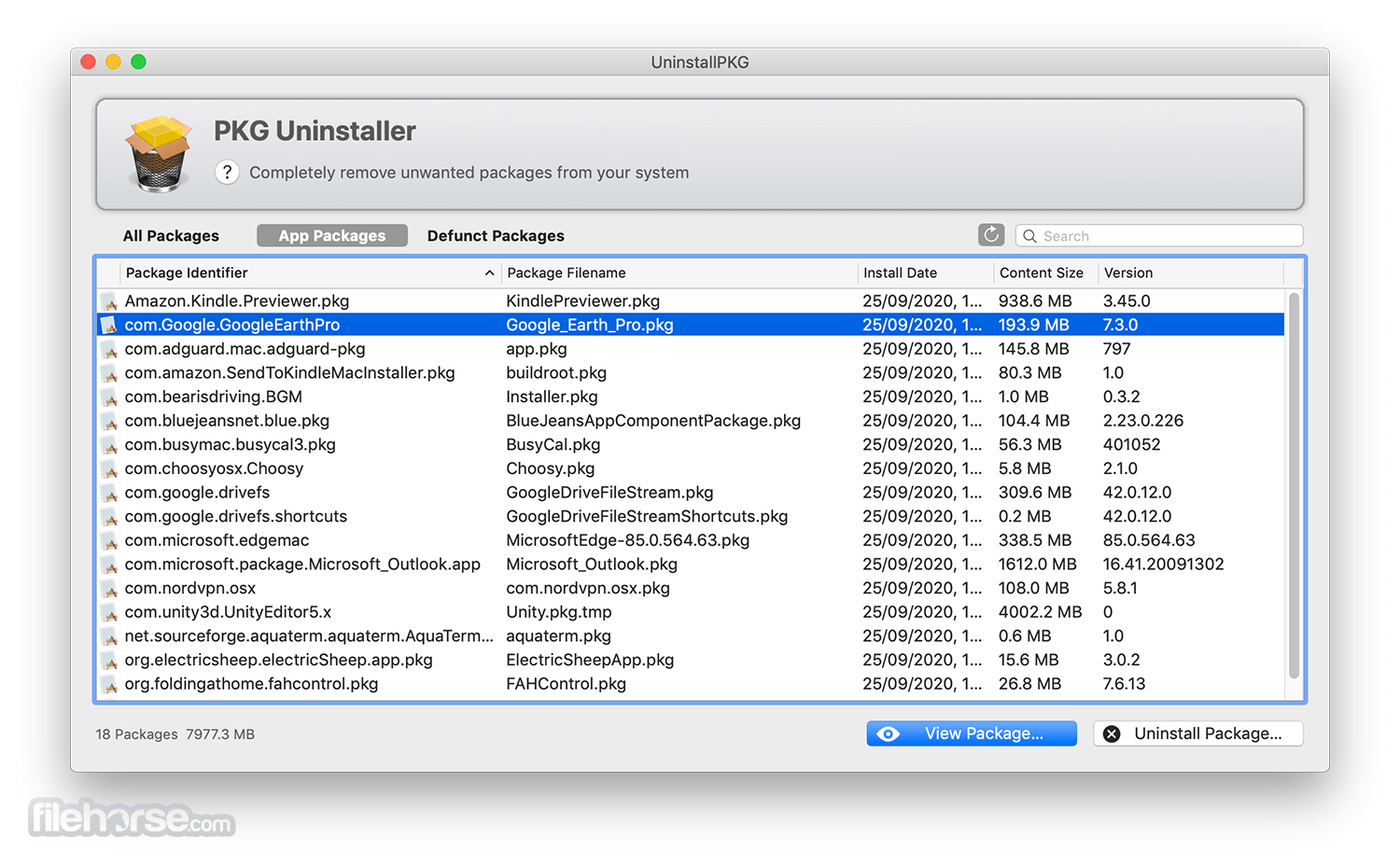The width and height of the screenshot is (1400, 865).
Task: Click the package icon beside Microsoft_Outlook.app identifier
Action: (x=109, y=565)
